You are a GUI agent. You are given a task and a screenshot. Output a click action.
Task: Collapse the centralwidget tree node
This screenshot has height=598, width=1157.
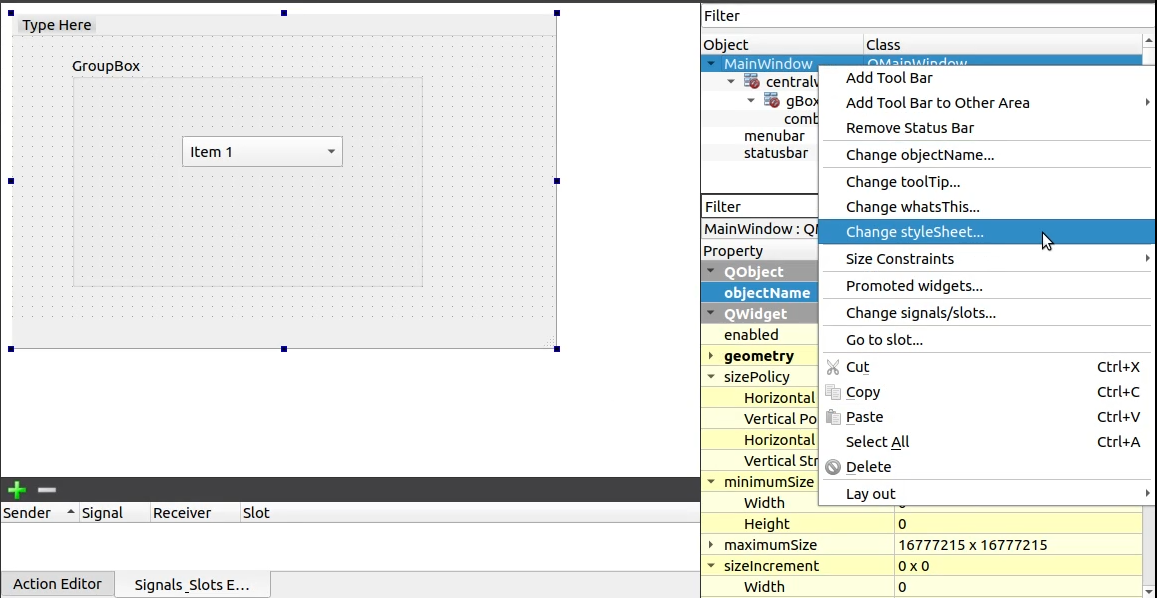(731, 82)
